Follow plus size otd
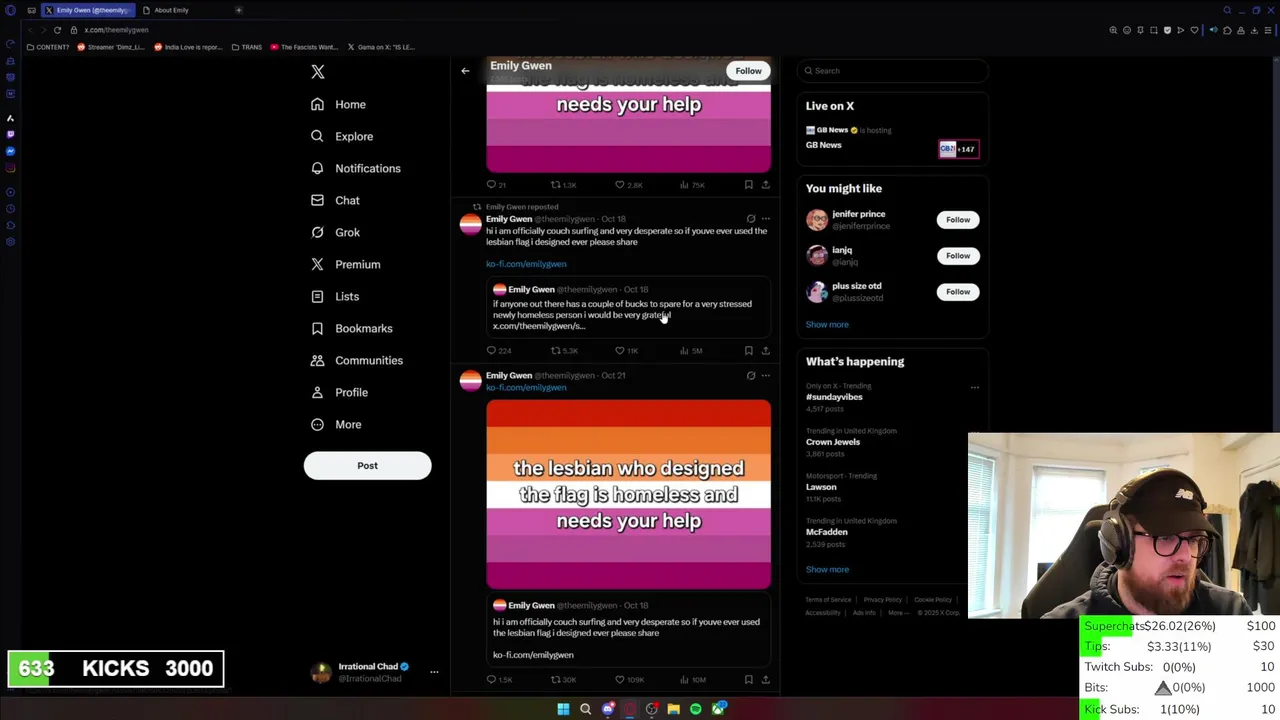Image resolution: width=1280 pixels, height=720 pixels. (958, 292)
